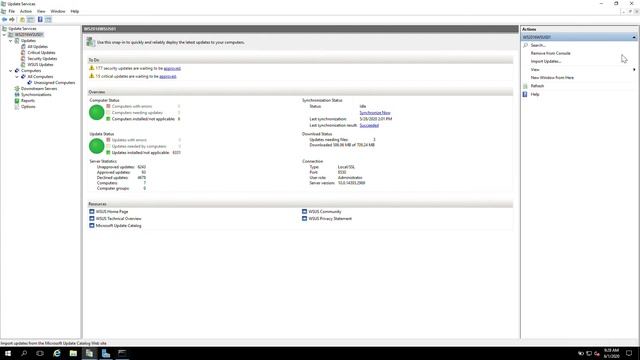Click New Window from Here action
This screenshot has height=360, width=640.
[552, 78]
